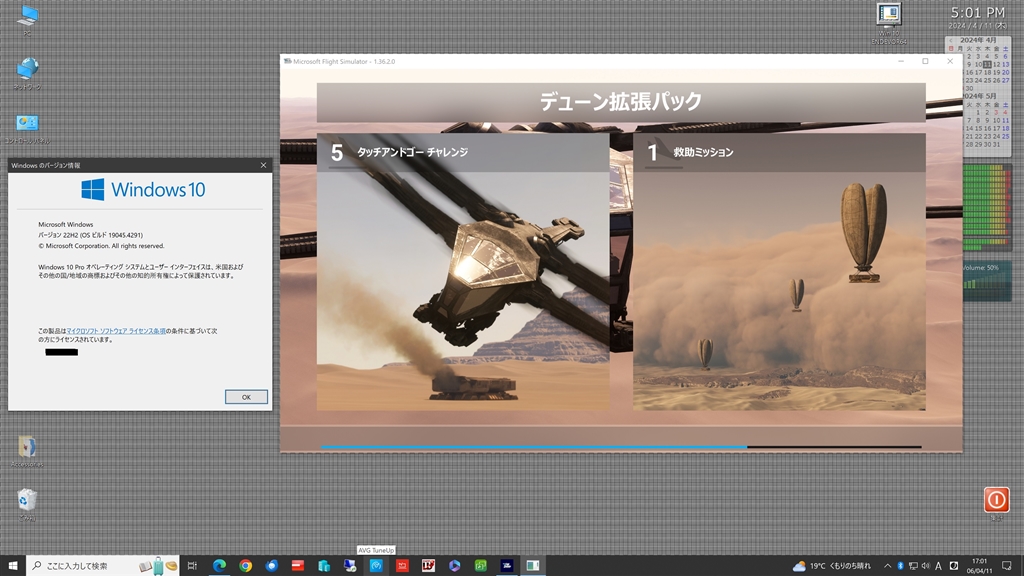The width and height of the screenshot is (1024, 576).
Task: Launch Microsoft Edge from the taskbar
Action: [x=219, y=565]
